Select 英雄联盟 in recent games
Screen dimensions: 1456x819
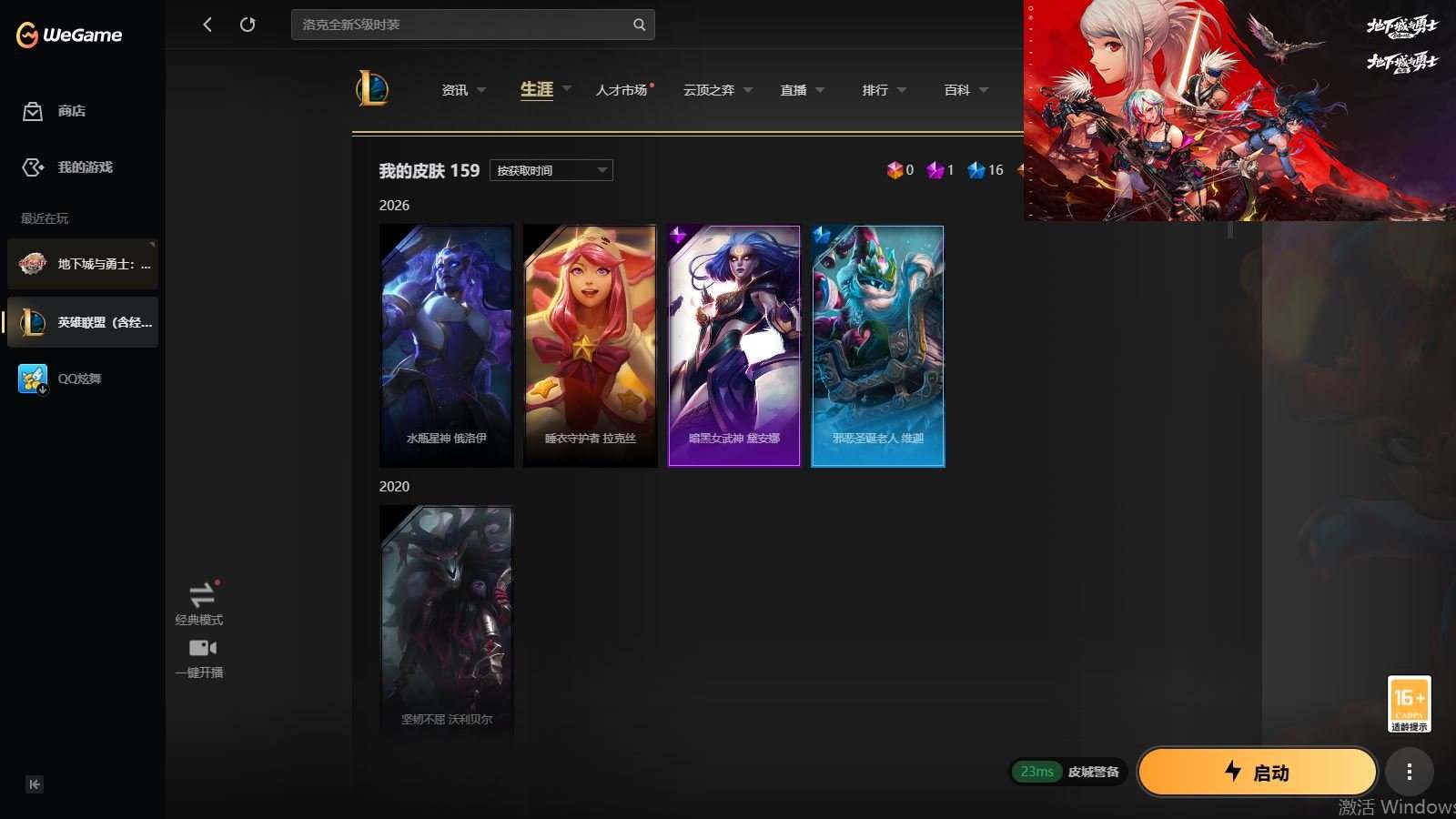[x=83, y=322]
